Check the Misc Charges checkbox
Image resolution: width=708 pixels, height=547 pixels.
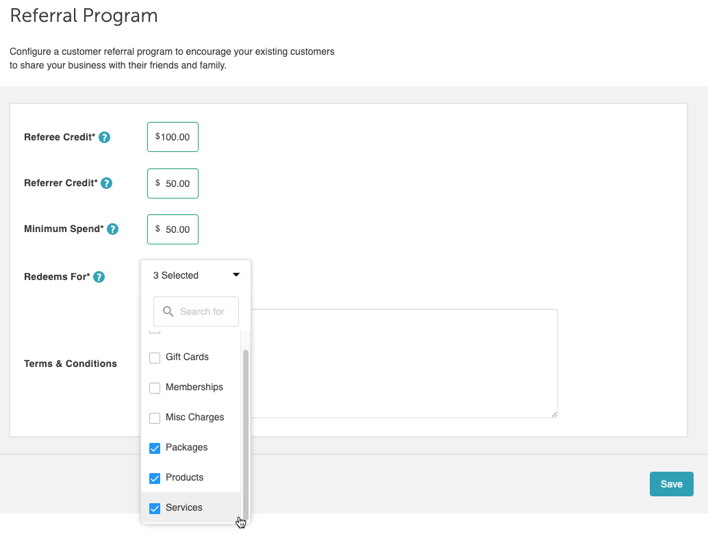(154, 418)
